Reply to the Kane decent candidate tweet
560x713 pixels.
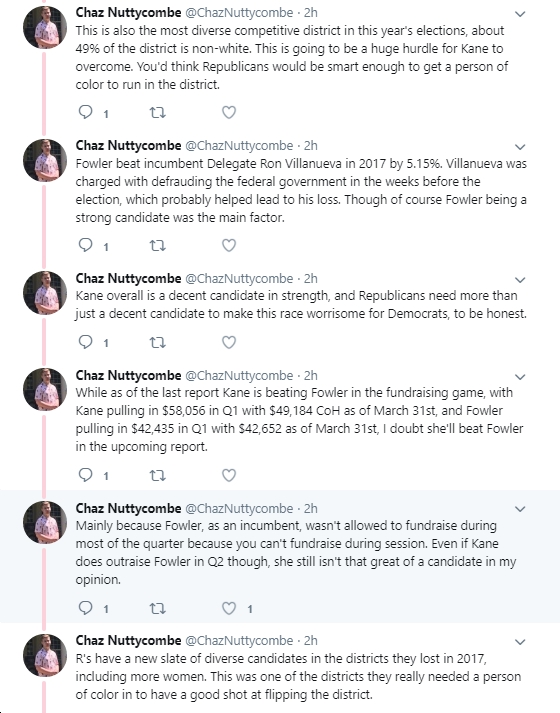coord(85,342)
